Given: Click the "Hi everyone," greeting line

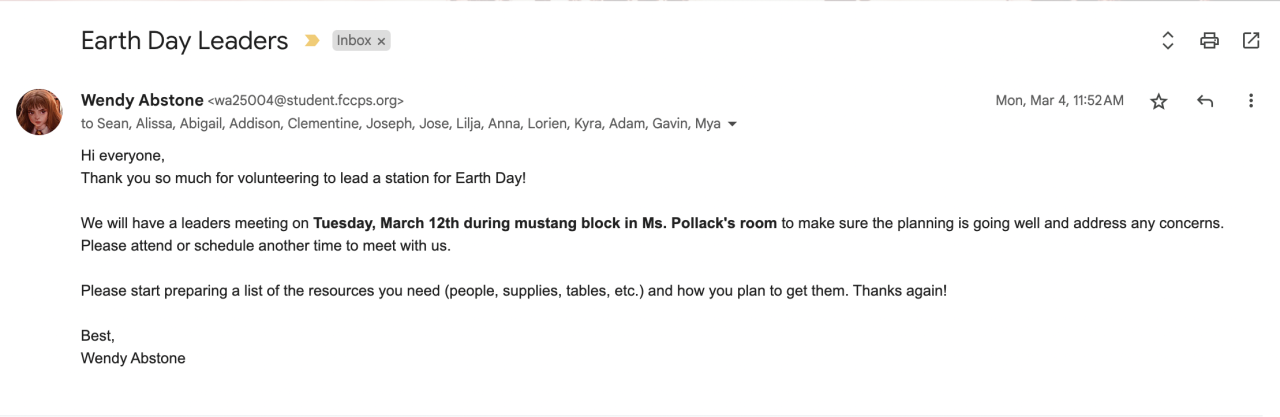Looking at the screenshot, I should [123, 156].
